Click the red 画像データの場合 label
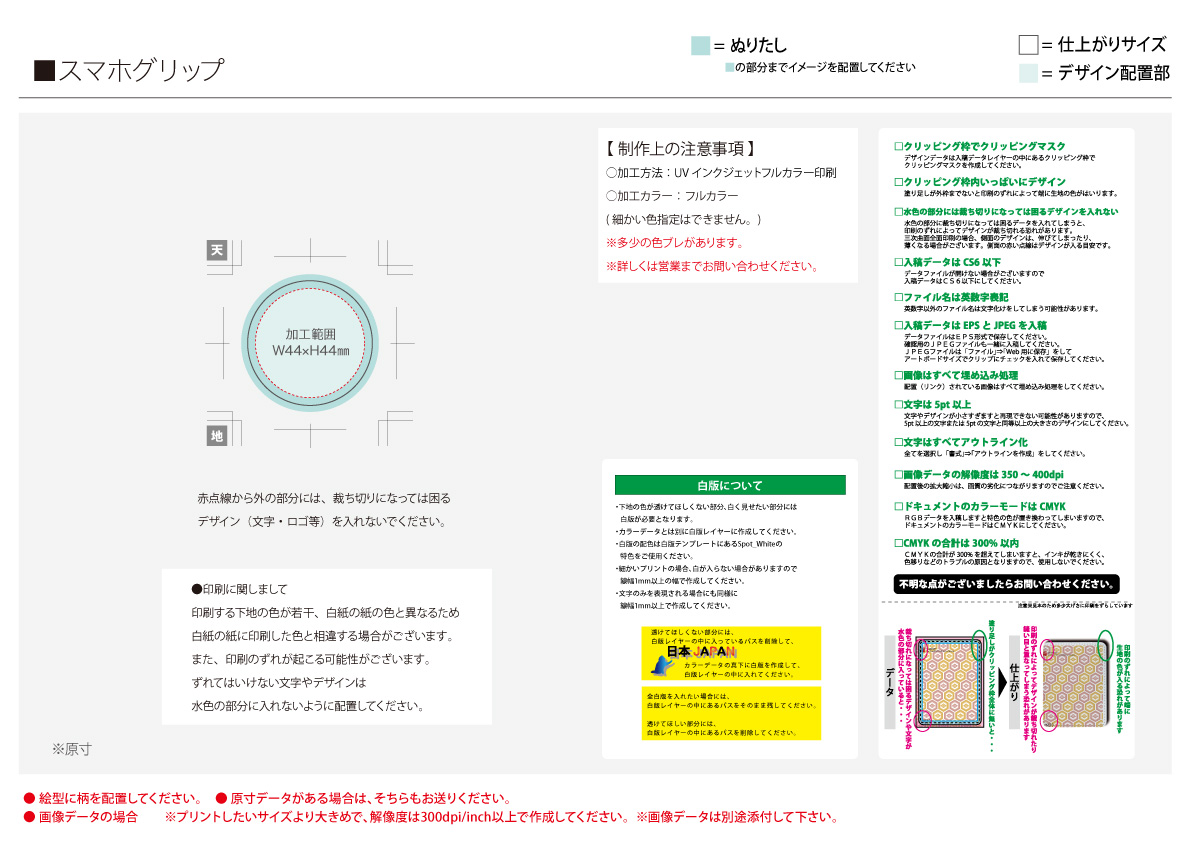 click(89, 818)
